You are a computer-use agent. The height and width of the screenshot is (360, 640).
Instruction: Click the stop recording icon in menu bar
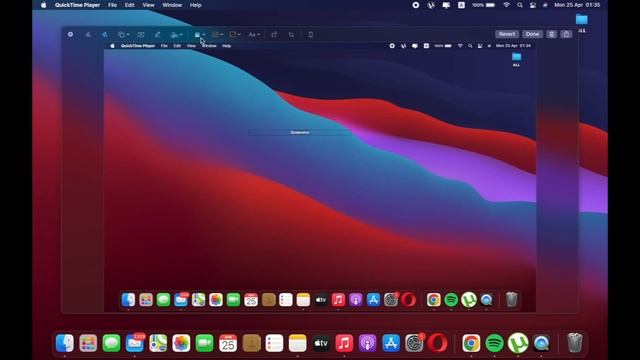(416, 5)
